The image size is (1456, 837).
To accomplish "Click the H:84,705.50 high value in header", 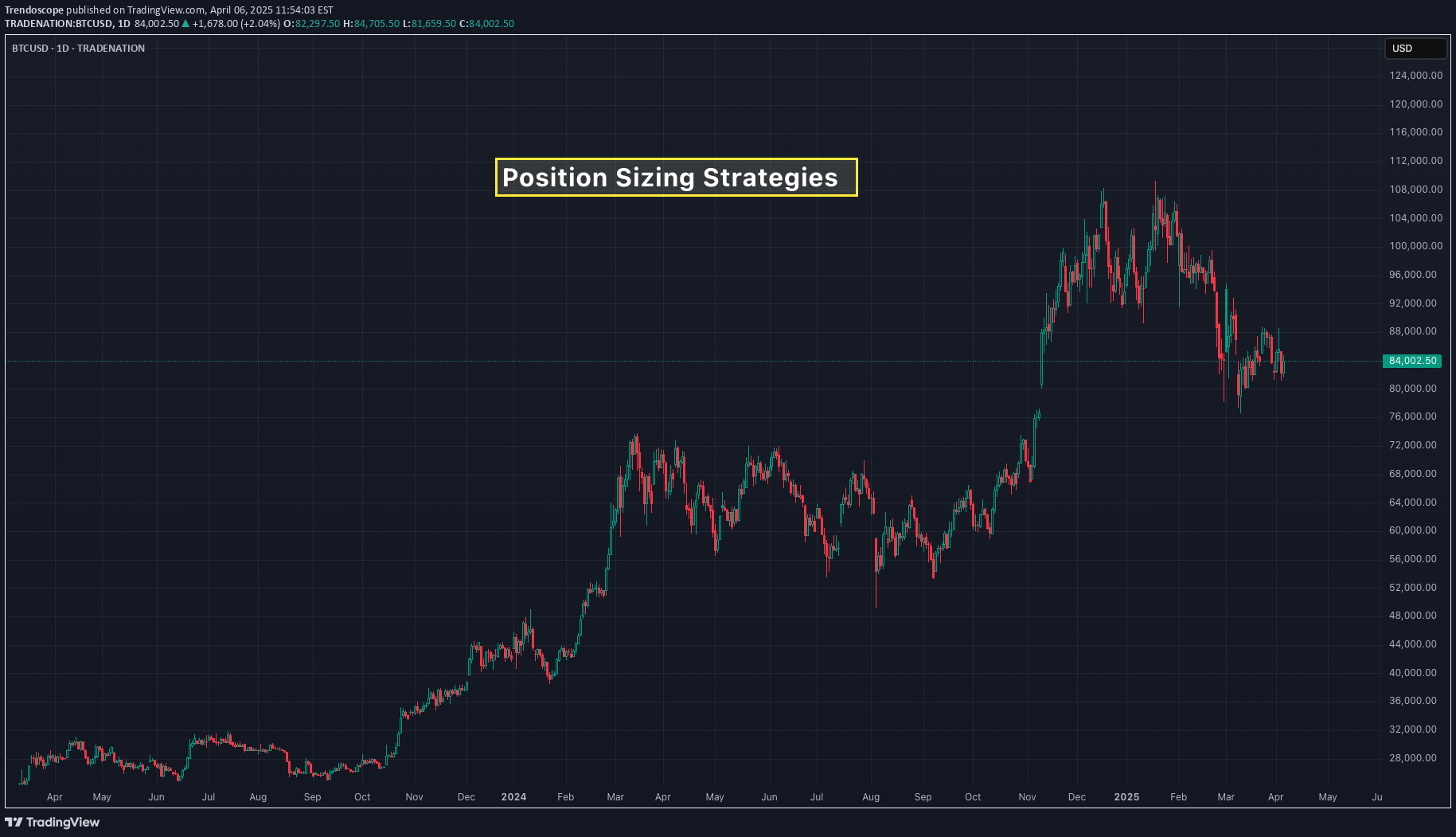I will point(371,24).
